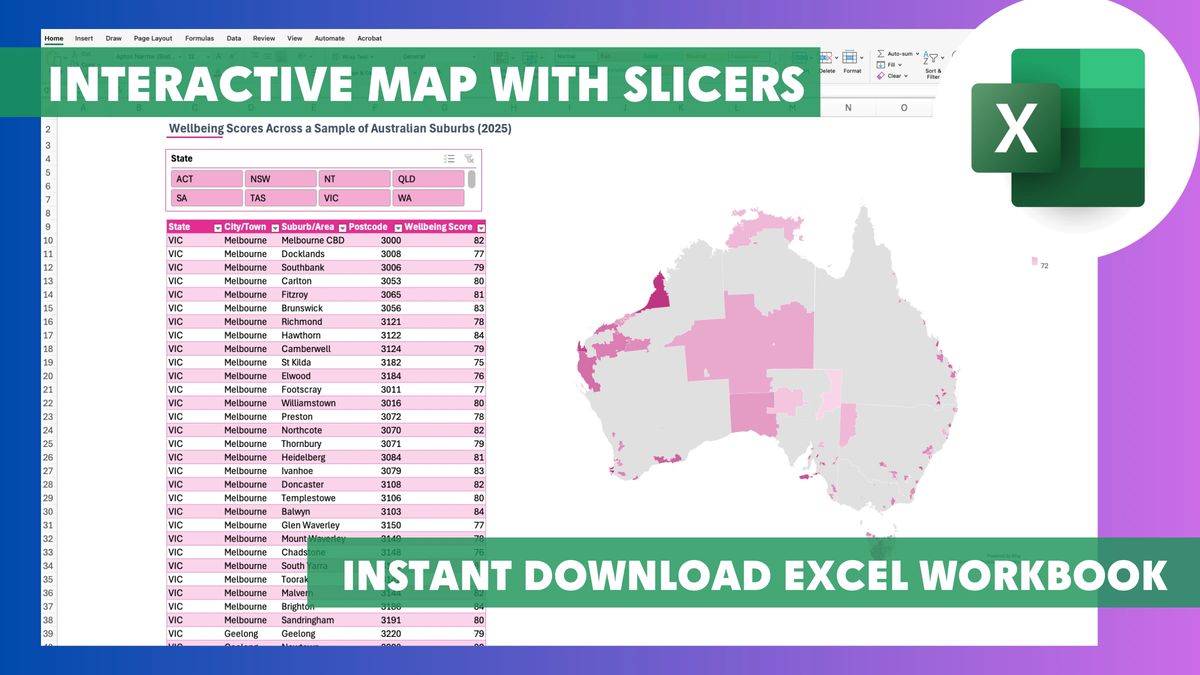Select the QLD slicer button
1200x675 pixels.
(x=428, y=179)
